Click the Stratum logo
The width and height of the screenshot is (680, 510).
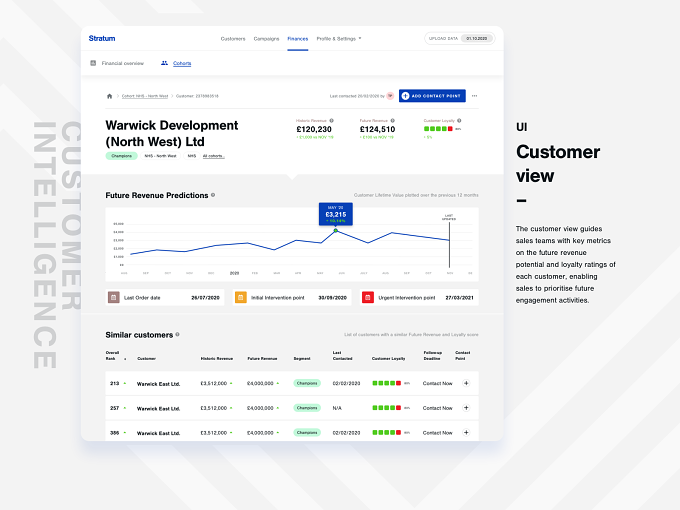coord(102,38)
